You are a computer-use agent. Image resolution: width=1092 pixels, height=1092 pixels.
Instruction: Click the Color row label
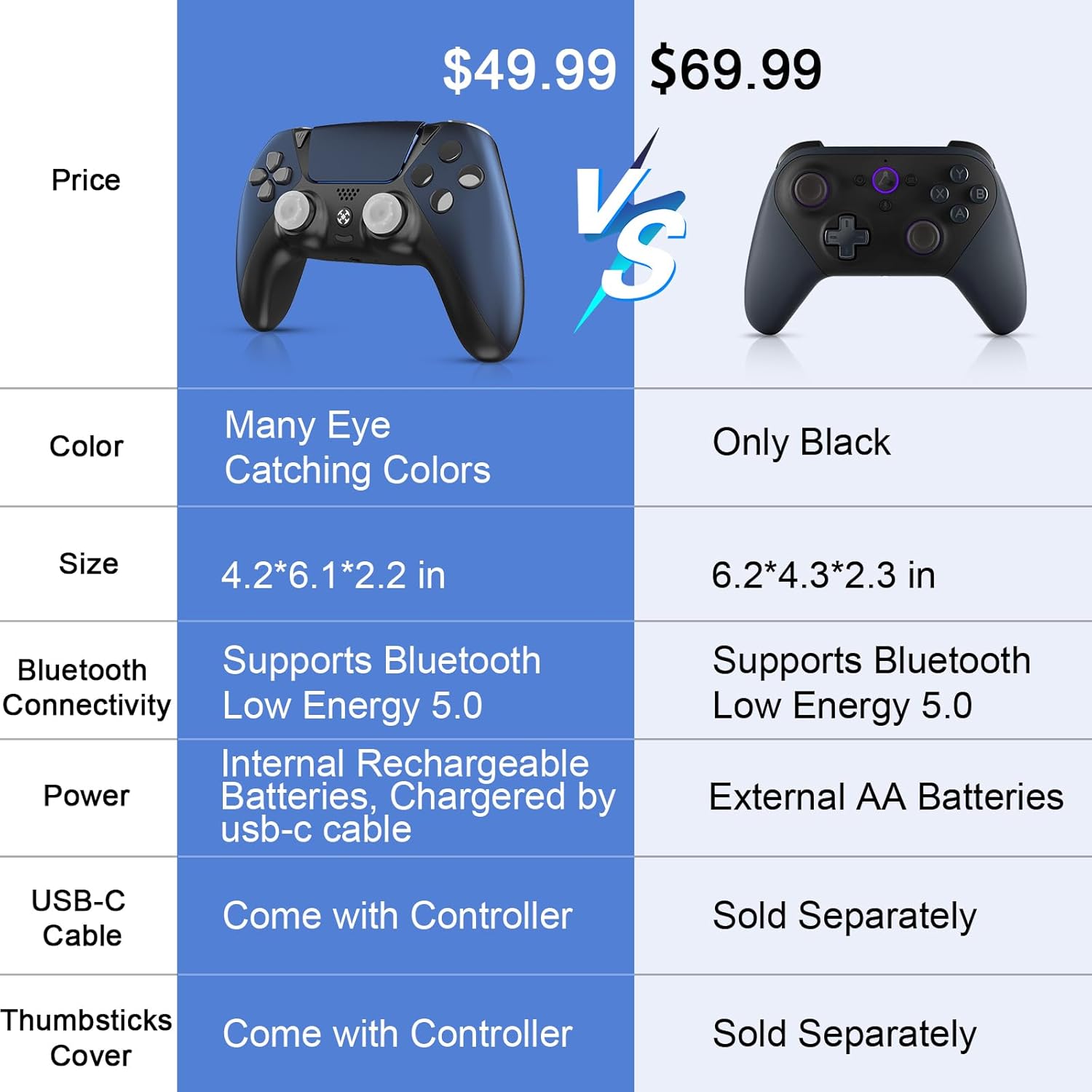86,446
